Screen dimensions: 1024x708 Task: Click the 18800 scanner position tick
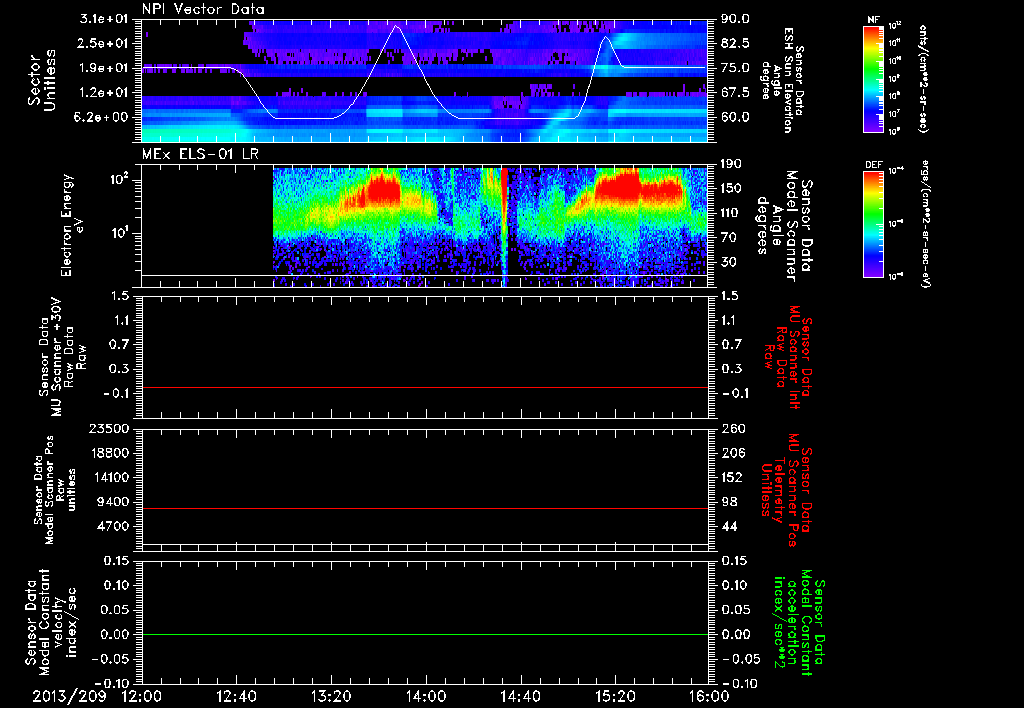click(111, 453)
